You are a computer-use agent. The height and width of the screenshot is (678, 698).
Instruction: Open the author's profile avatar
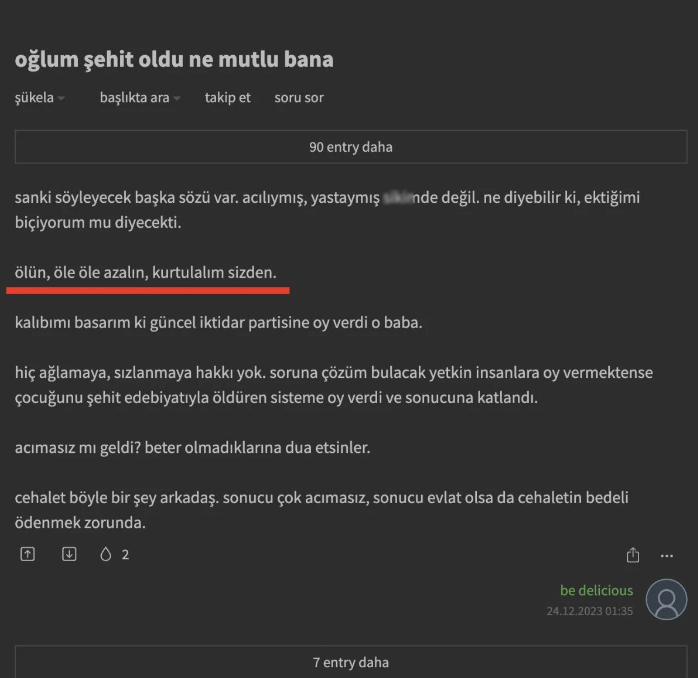click(666, 599)
